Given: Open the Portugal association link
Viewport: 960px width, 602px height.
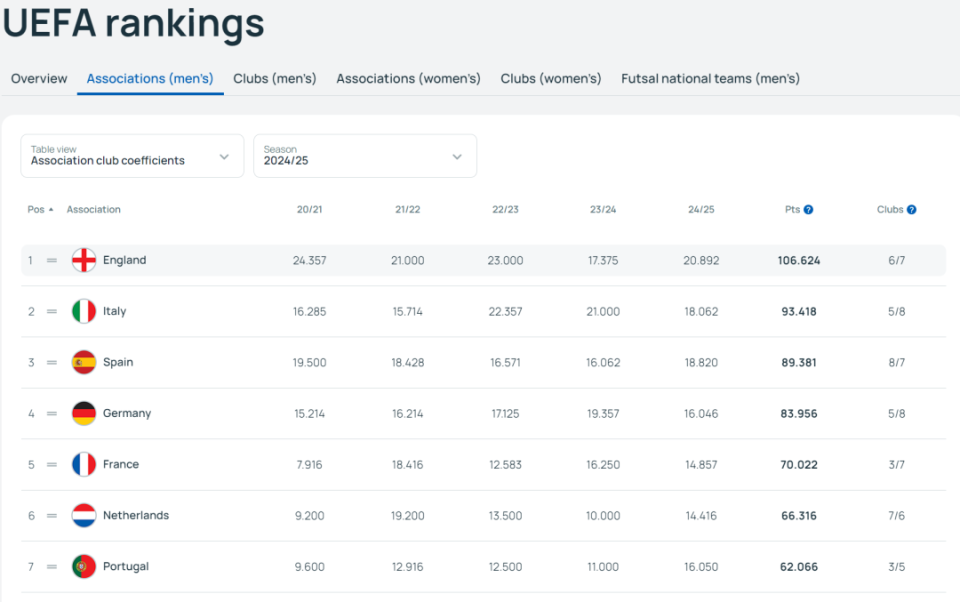Looking at the screenshot, I should (x=126, y=566).
